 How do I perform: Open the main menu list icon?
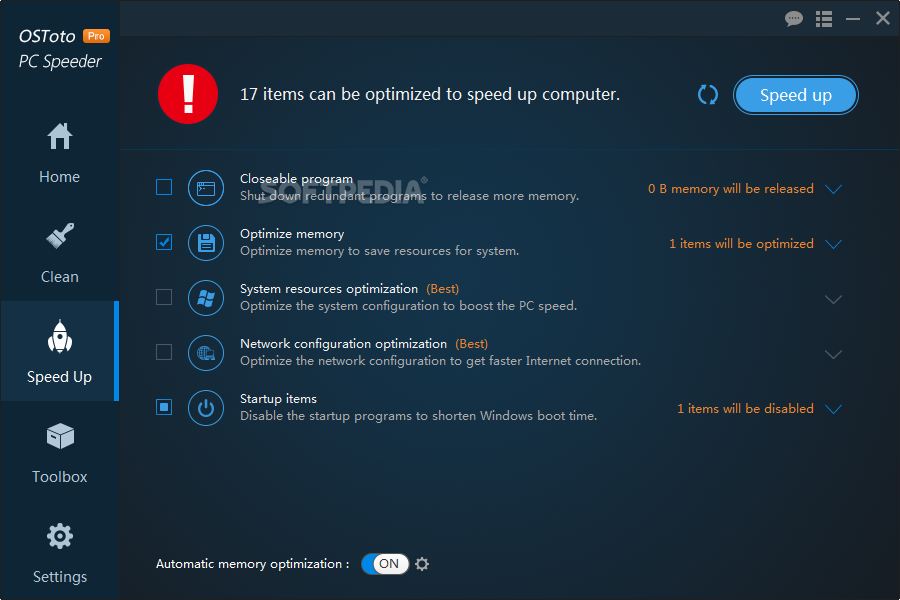(x=824, y=19)
